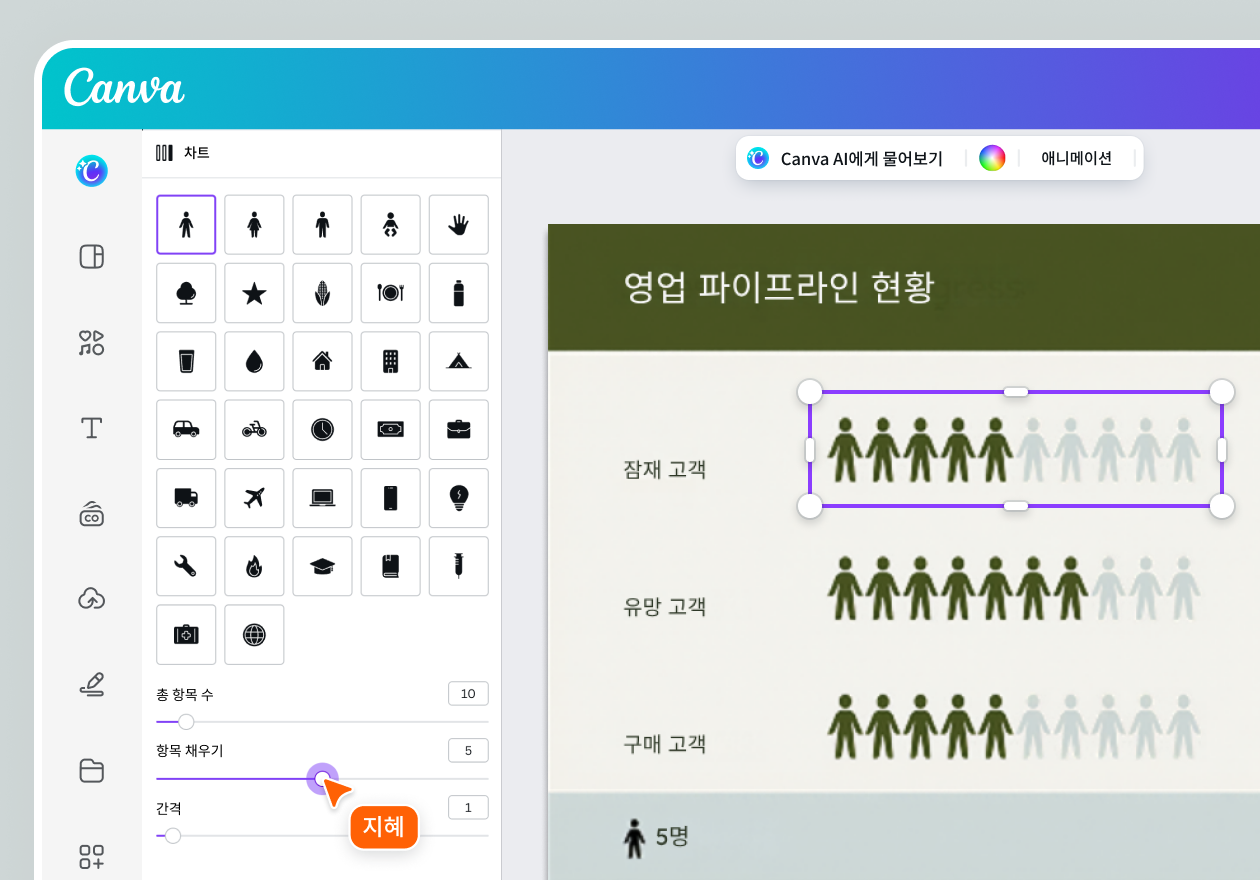Screen dimensions: 1260x880
Task: Select the car icon tile
Action: point(186,429)
